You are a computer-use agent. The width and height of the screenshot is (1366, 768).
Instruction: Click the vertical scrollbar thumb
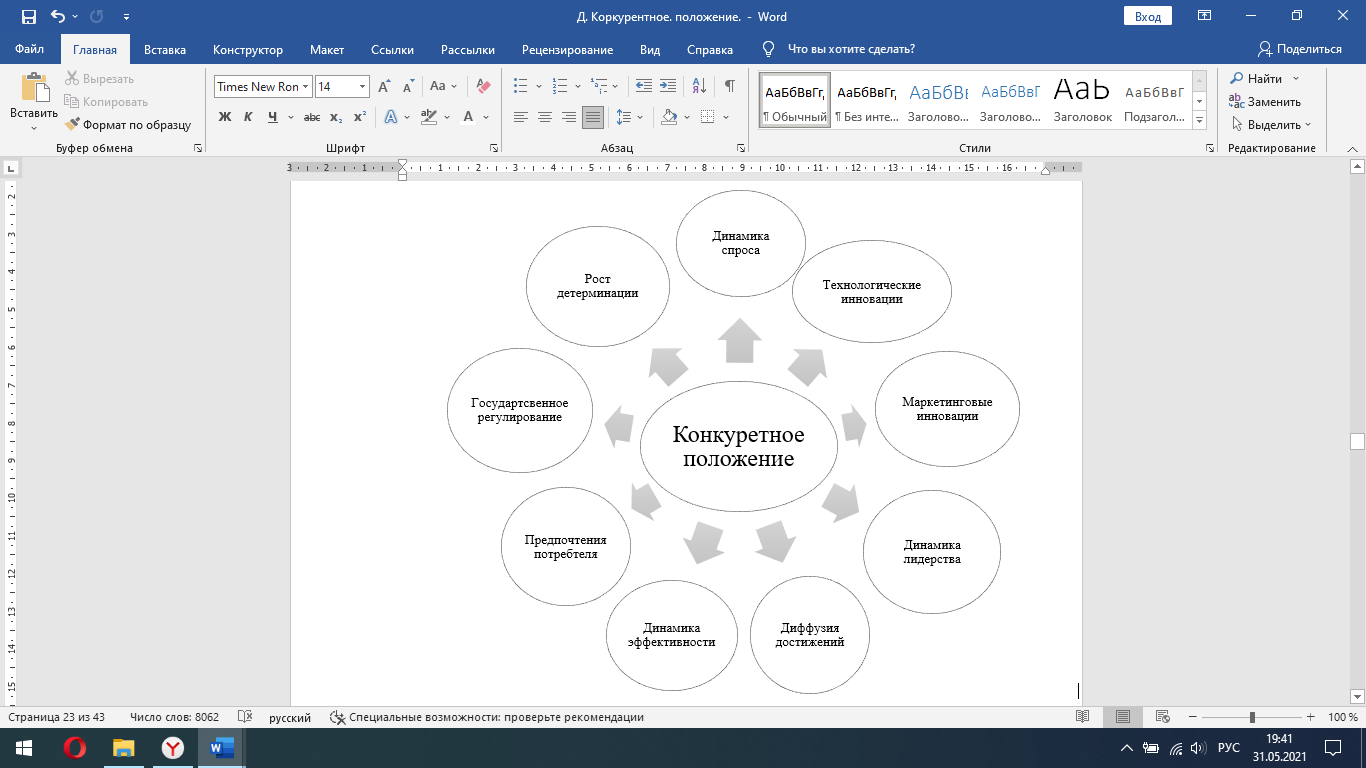click(1357, 442)
